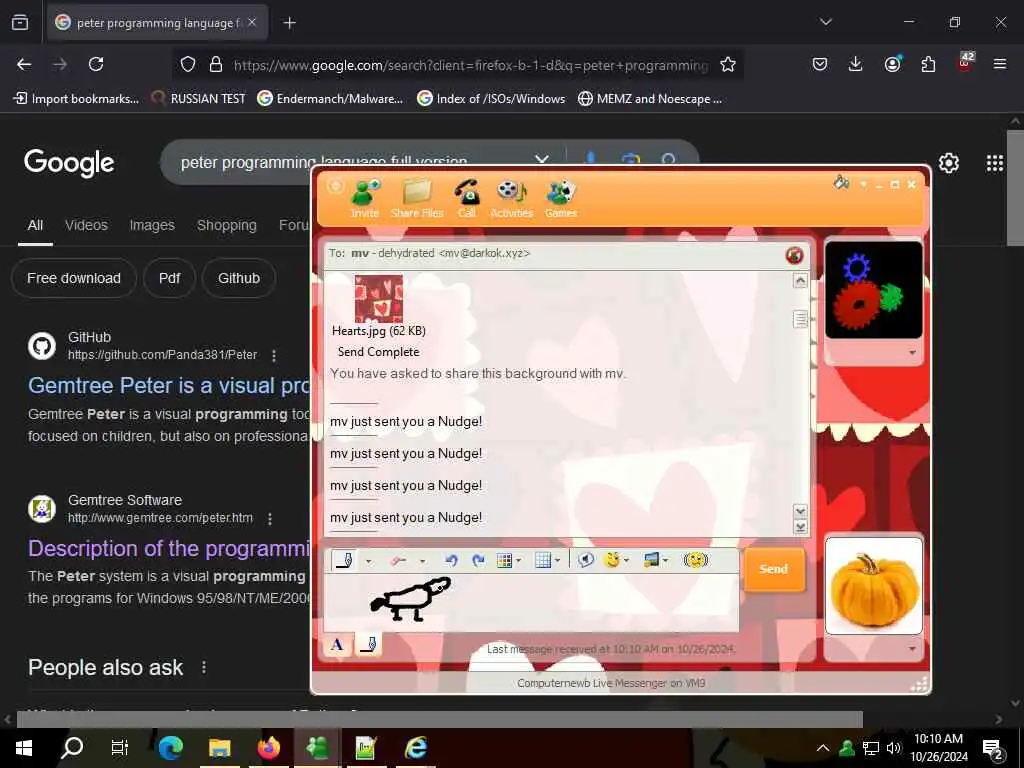Open the Shopping results tab
1024x768 pixels.
click(x=227, y=225)
